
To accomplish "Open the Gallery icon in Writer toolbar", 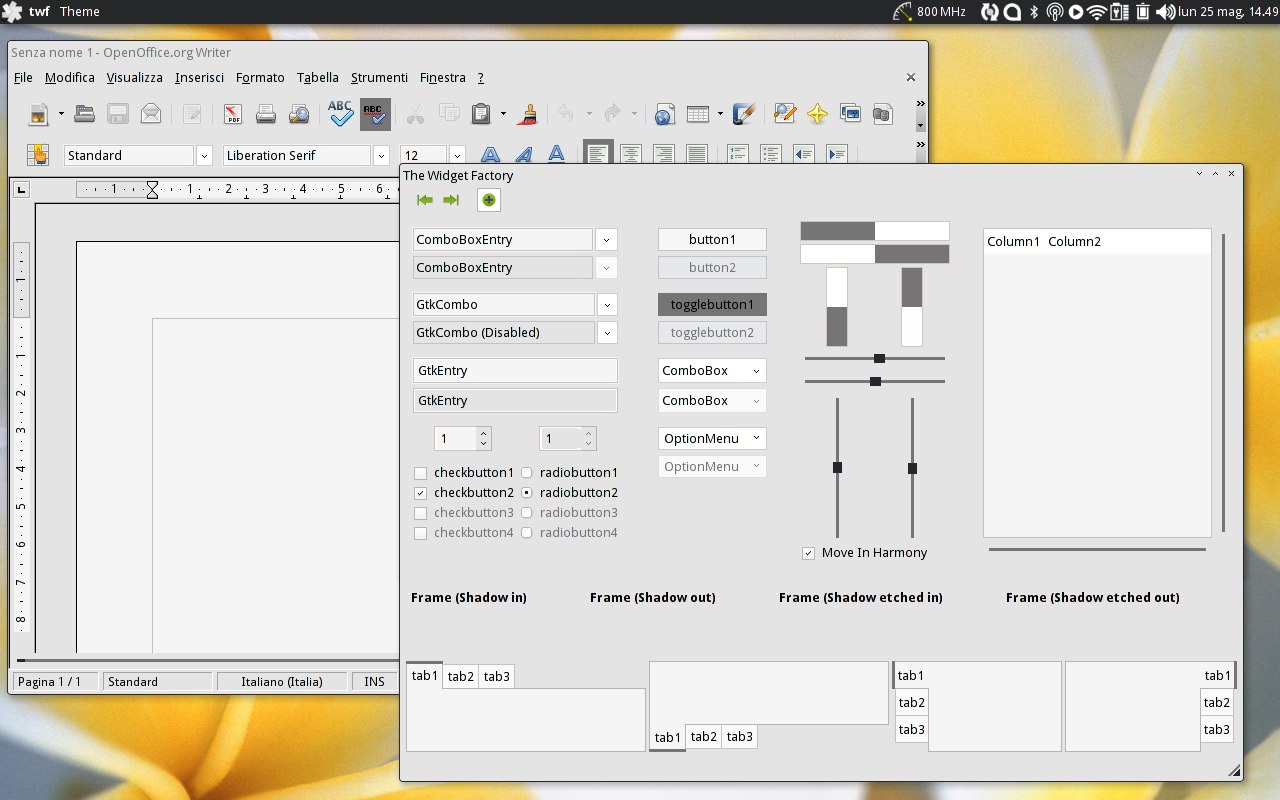I will tap(851, 114).
